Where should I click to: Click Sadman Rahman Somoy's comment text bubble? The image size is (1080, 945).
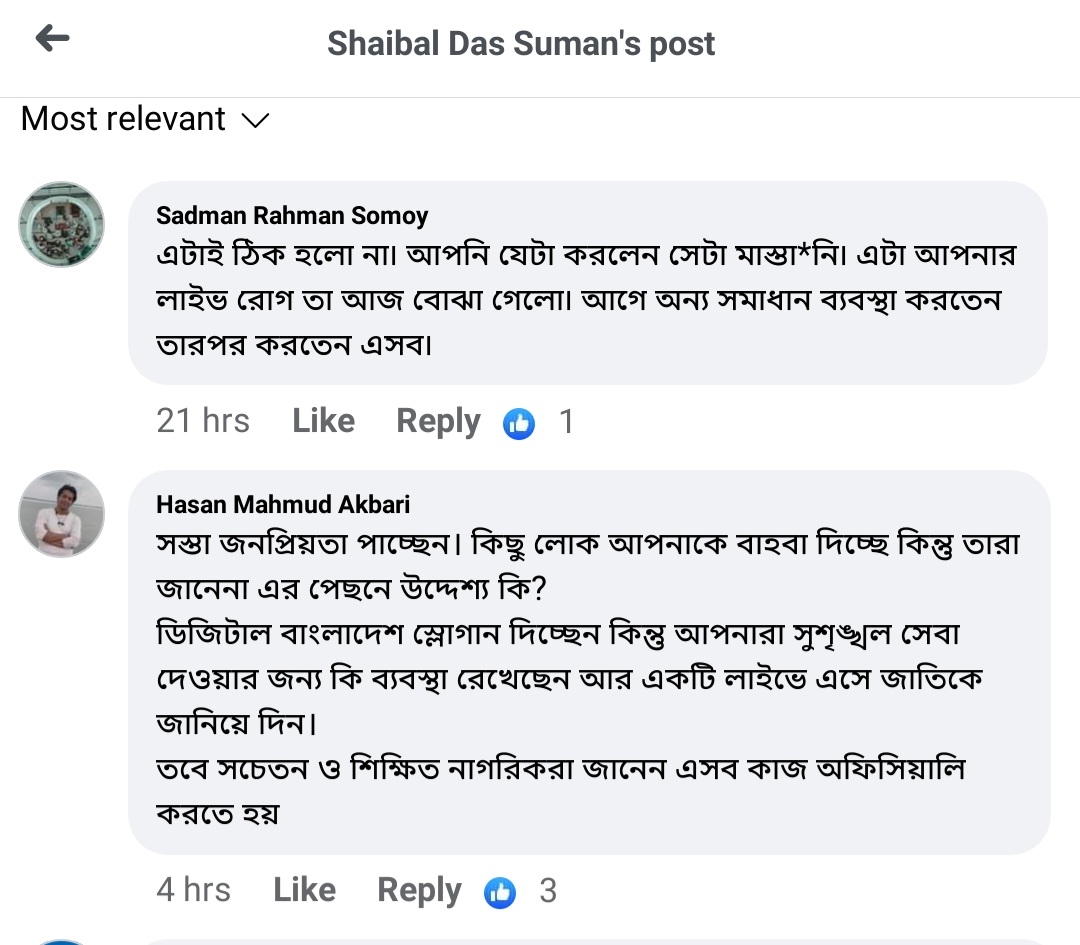pyautogui.click(x=587, y=300)
